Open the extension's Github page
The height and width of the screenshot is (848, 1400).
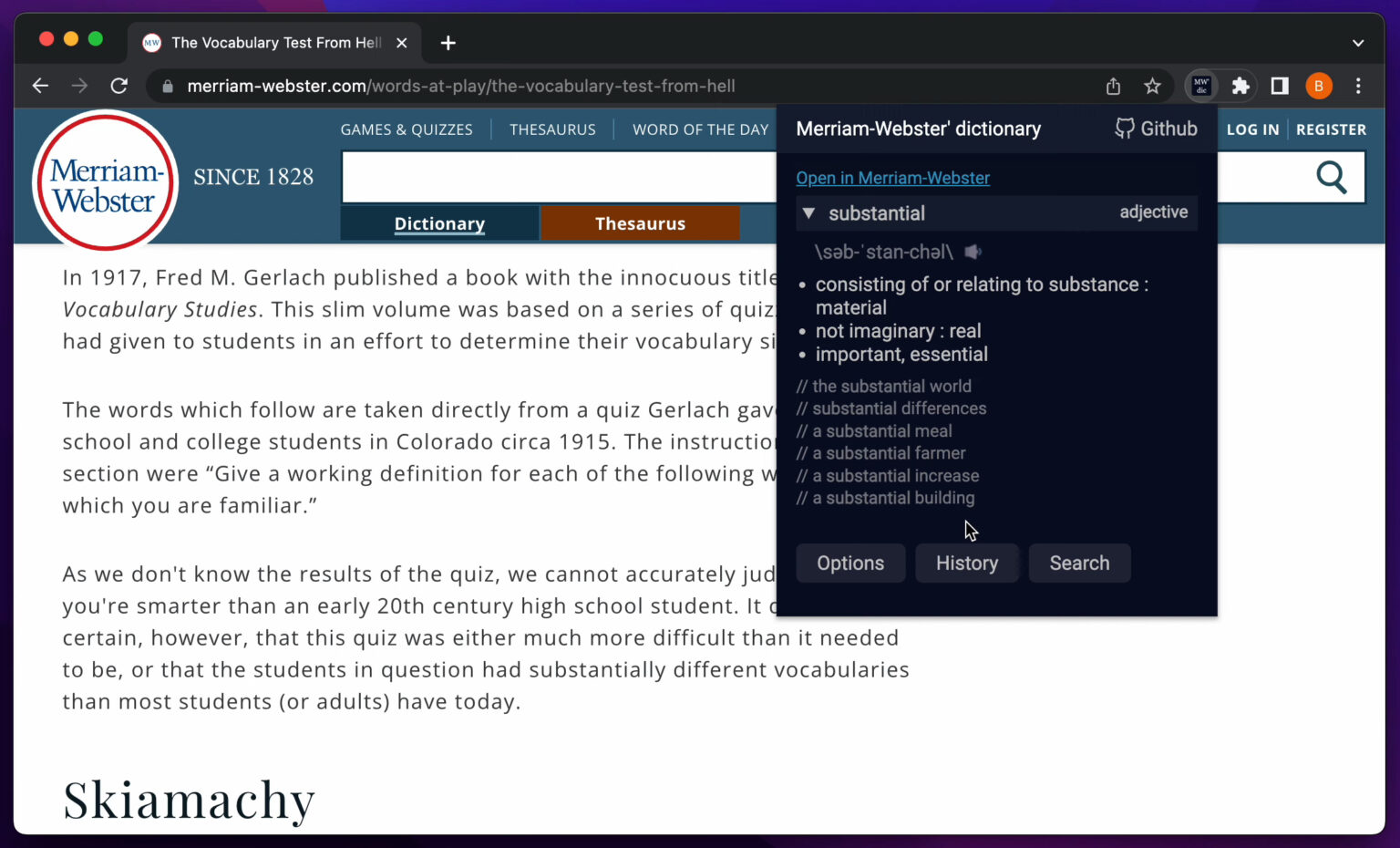[1156, 129]
